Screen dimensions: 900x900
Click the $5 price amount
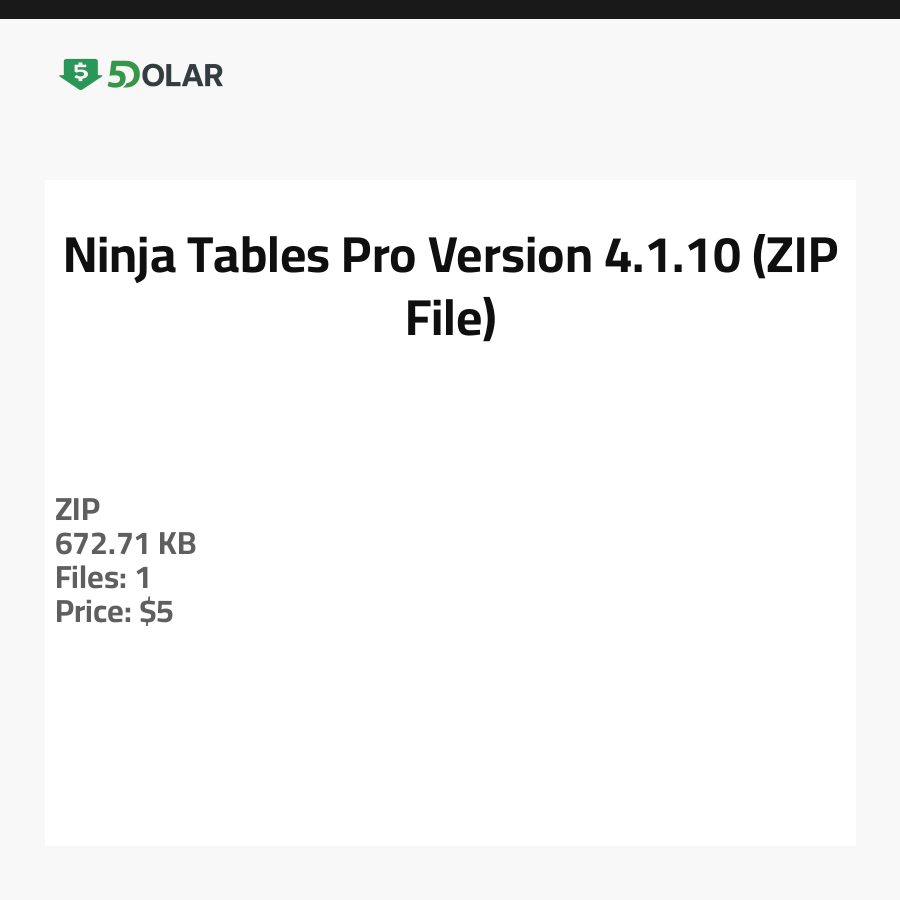point(157,612)
